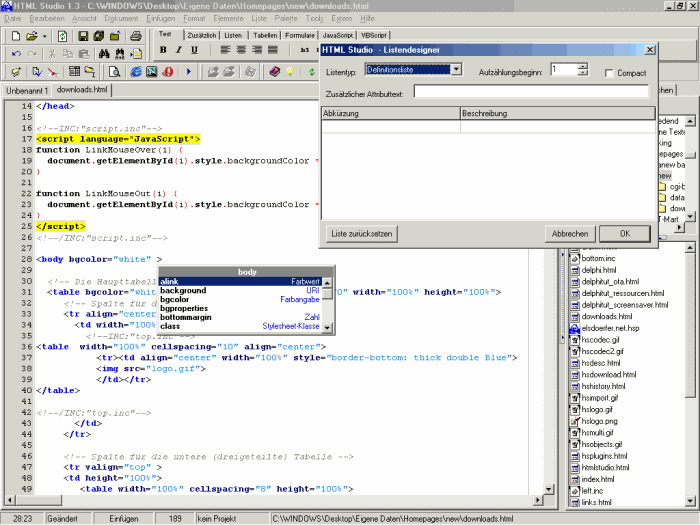Click the Abbrechen button
Screen dimensions: 700x525
point(570,233)
